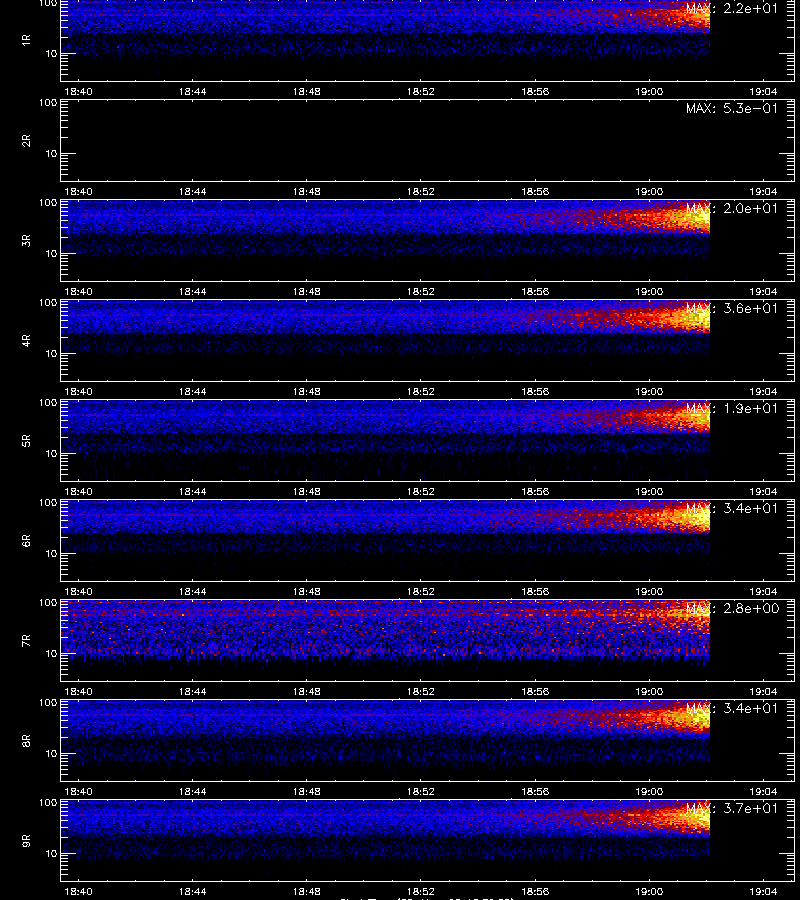Click the 18:44 time label under panel 8R
This screenshot has width=800, height=900.
click(192, 792)
